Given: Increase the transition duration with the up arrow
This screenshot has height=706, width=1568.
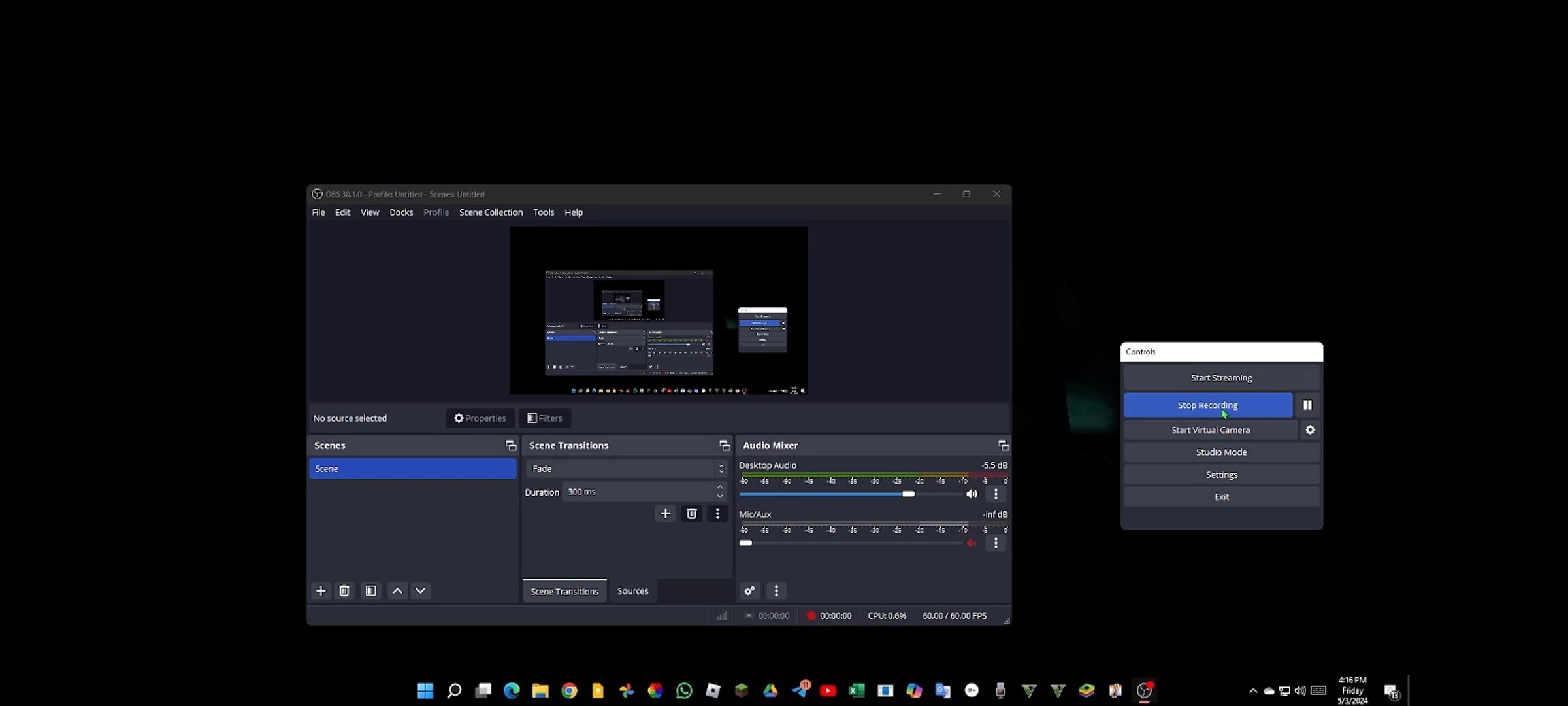Looking at the screenshot, I should point(720,488).
